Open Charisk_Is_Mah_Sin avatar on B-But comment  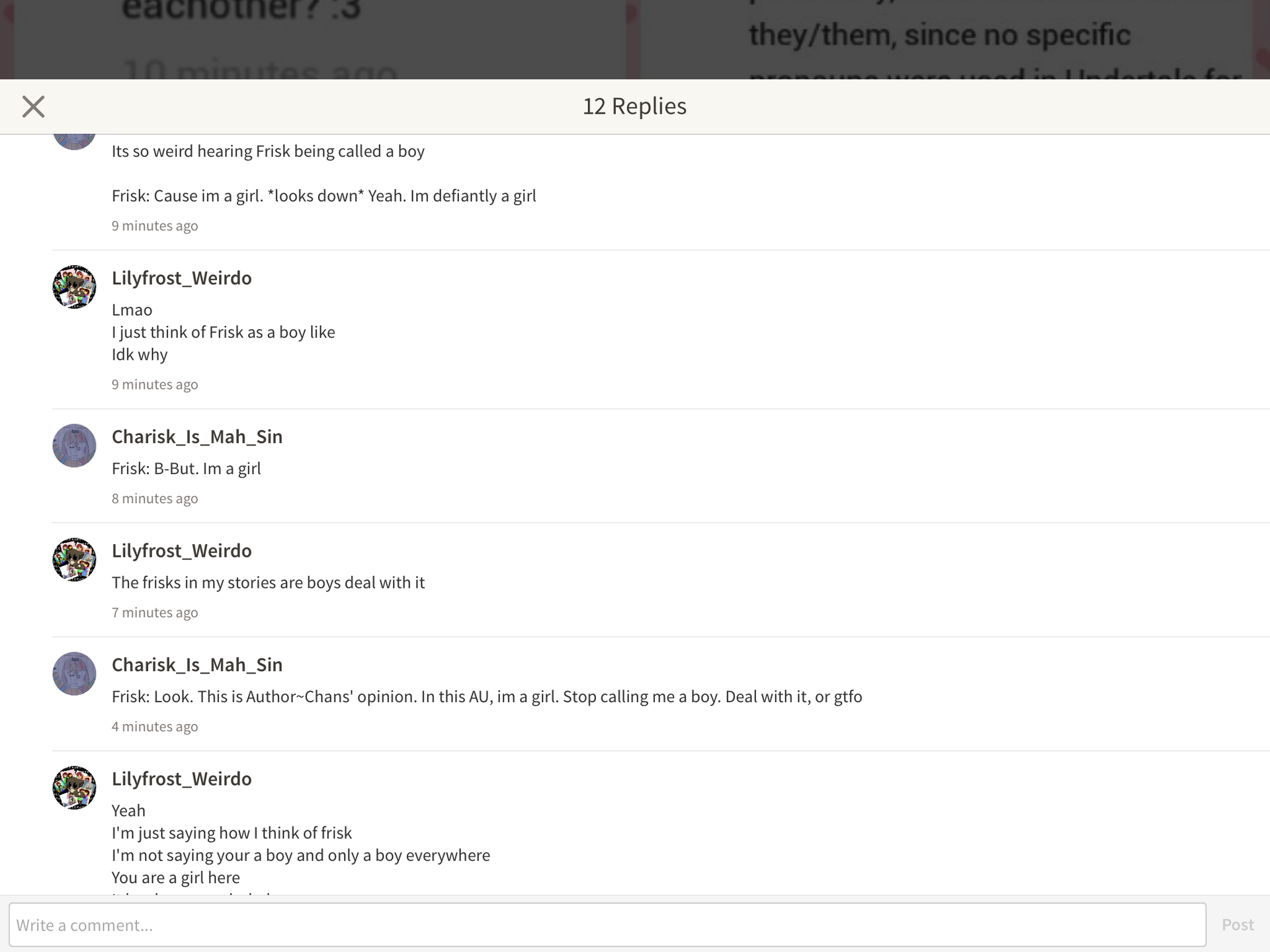point(74,446)
